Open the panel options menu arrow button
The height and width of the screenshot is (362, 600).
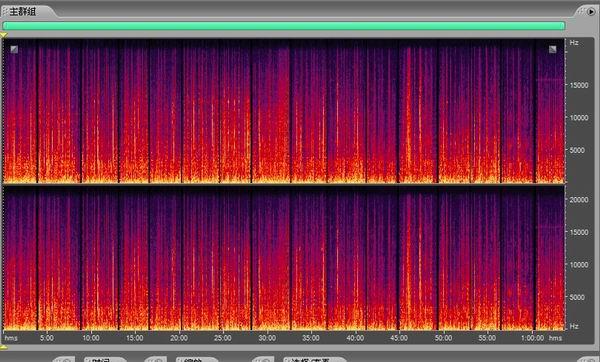[x=591, y=11]
